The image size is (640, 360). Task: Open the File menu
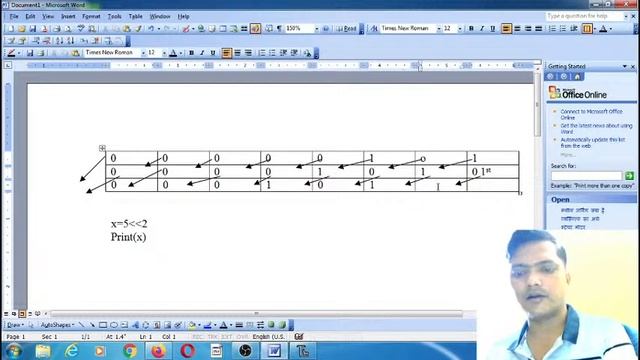[14, 16]
